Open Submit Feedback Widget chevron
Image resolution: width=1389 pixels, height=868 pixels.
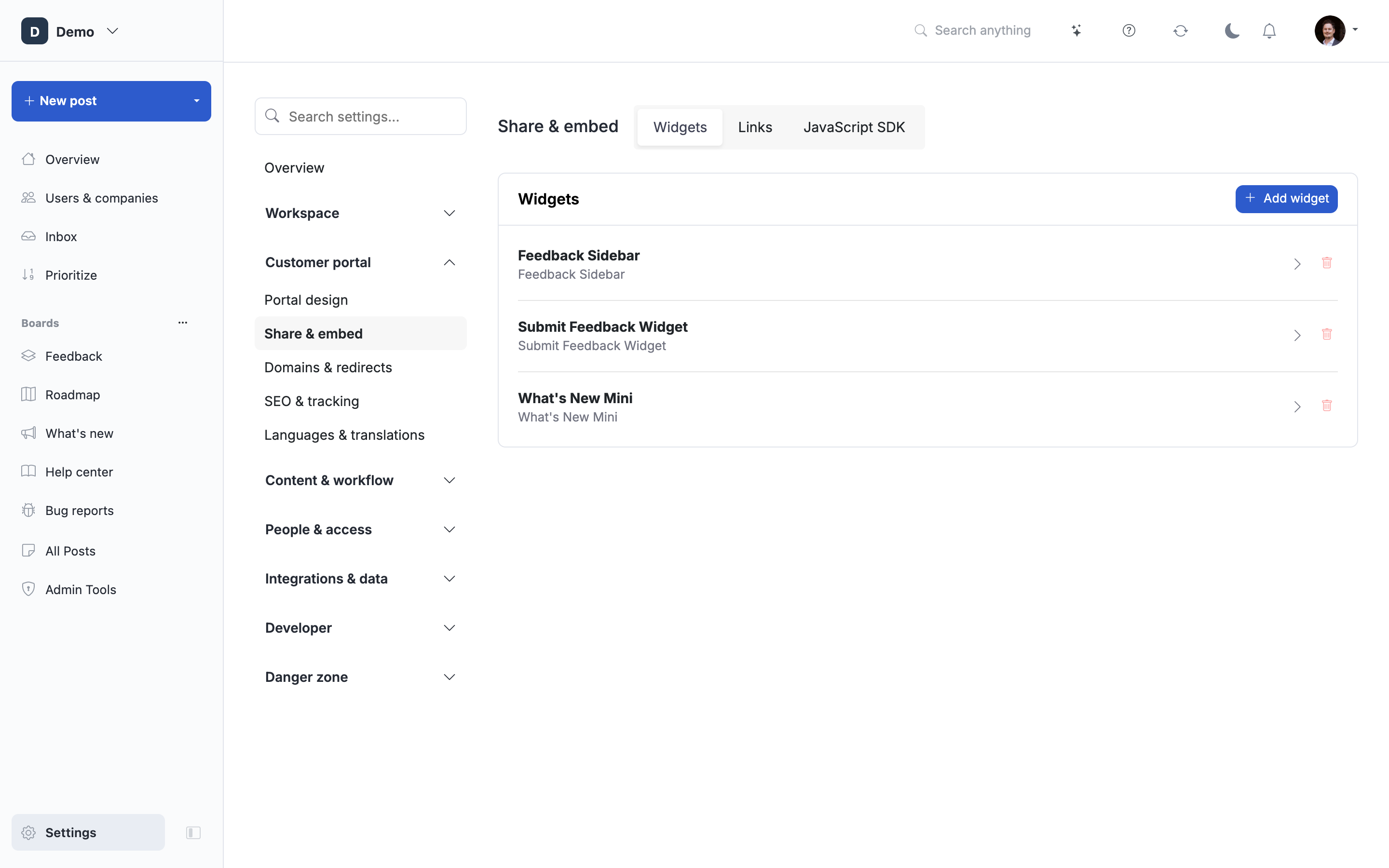(x=1297, y=335)
